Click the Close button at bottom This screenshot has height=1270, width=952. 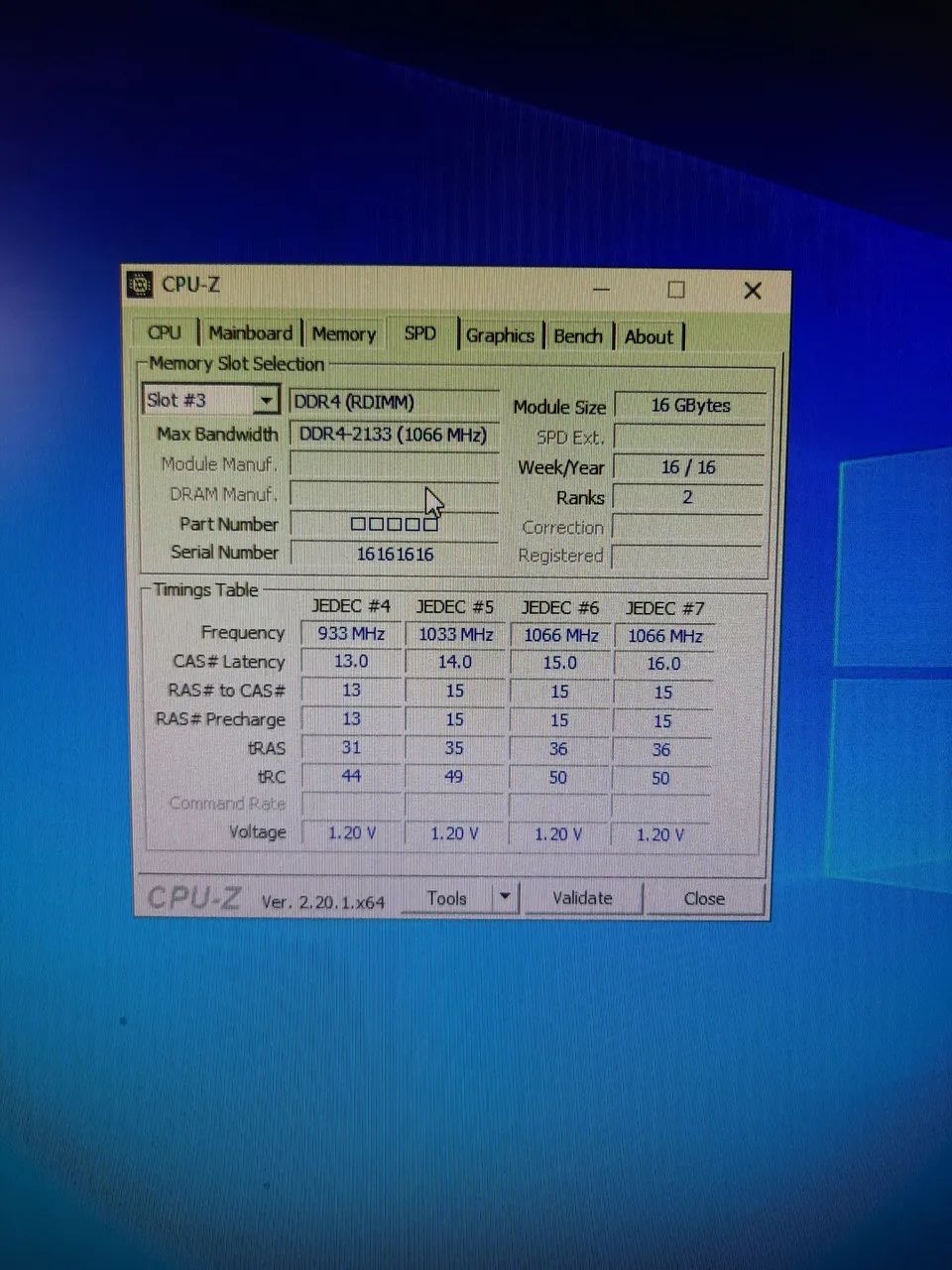704,899
